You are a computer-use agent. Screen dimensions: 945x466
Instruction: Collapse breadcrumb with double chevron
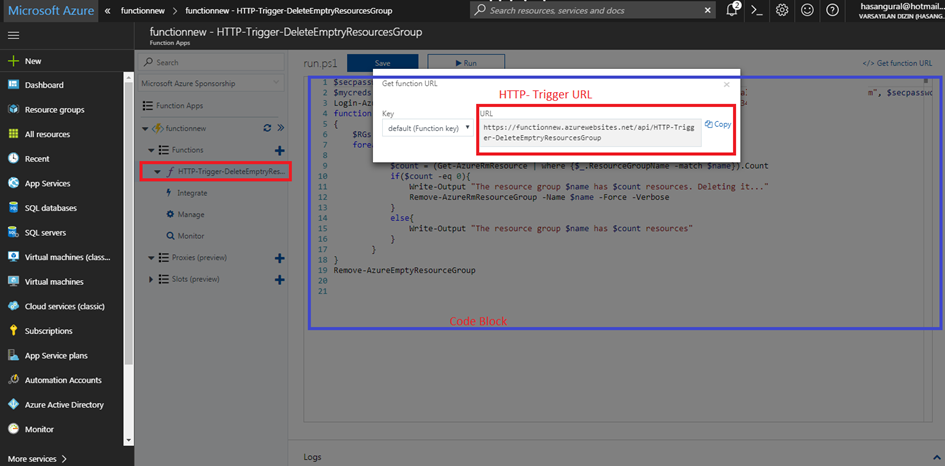pyautogui.click(x=107, y=11)
